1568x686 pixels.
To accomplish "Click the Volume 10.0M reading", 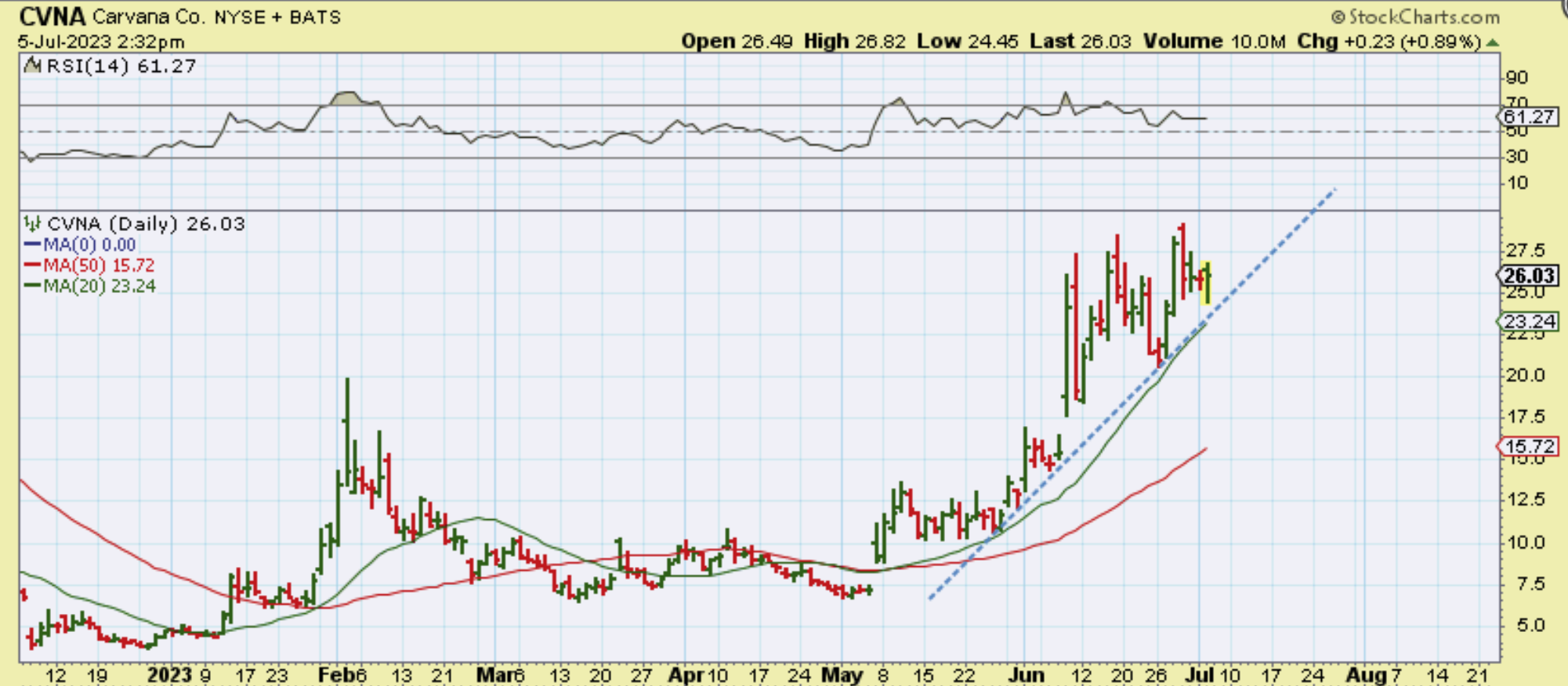I will coord(1214,41).
